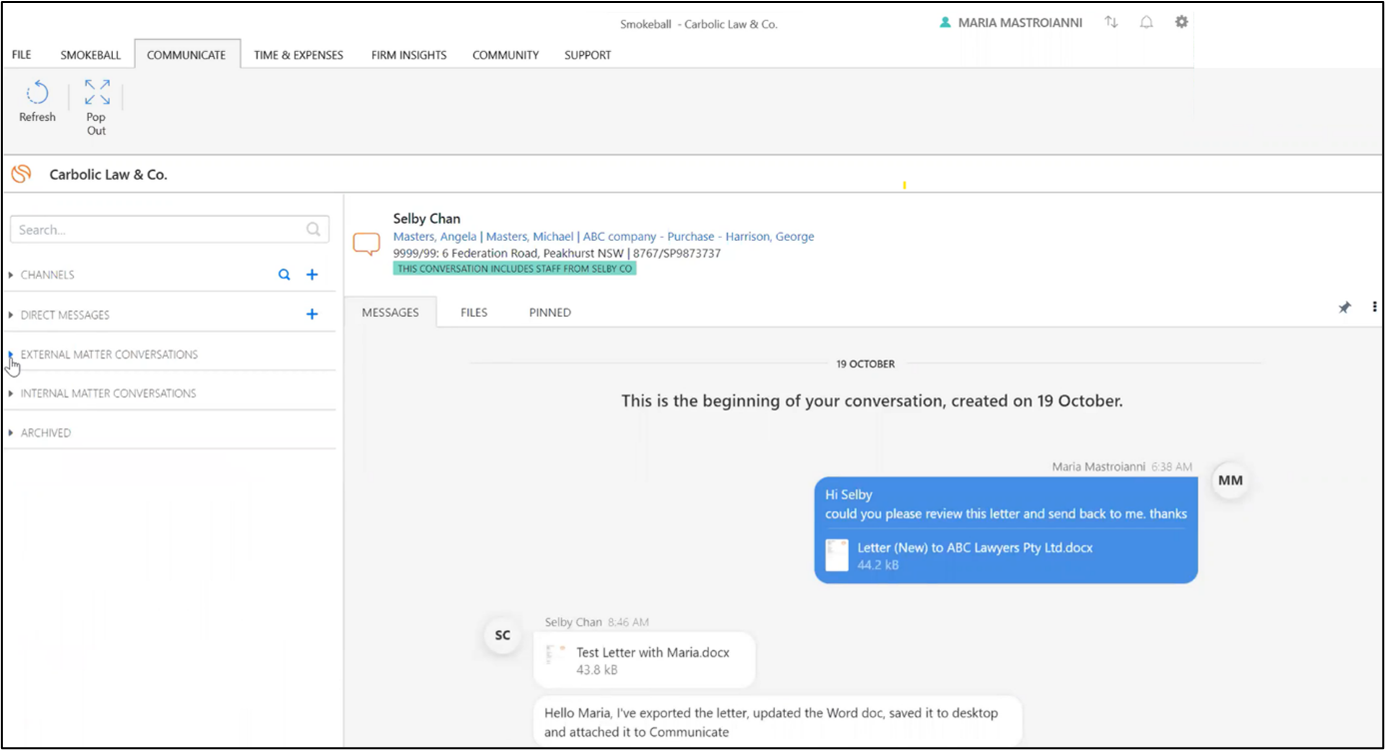Search channels using the blue magnifier icon
Image resolution: width=1385 pixels, height=750 pixels.
tap(284, 275)
